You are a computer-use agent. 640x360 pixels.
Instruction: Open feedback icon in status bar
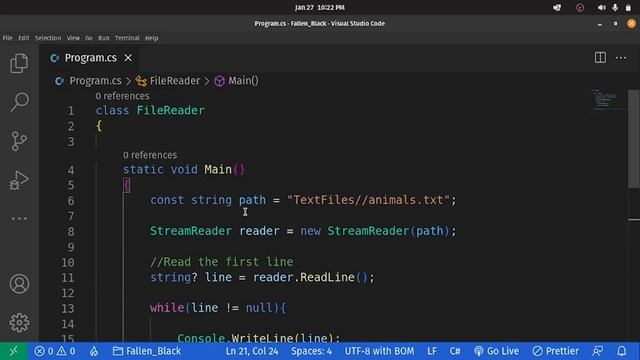pyautogui.click(x=598, y=351)
